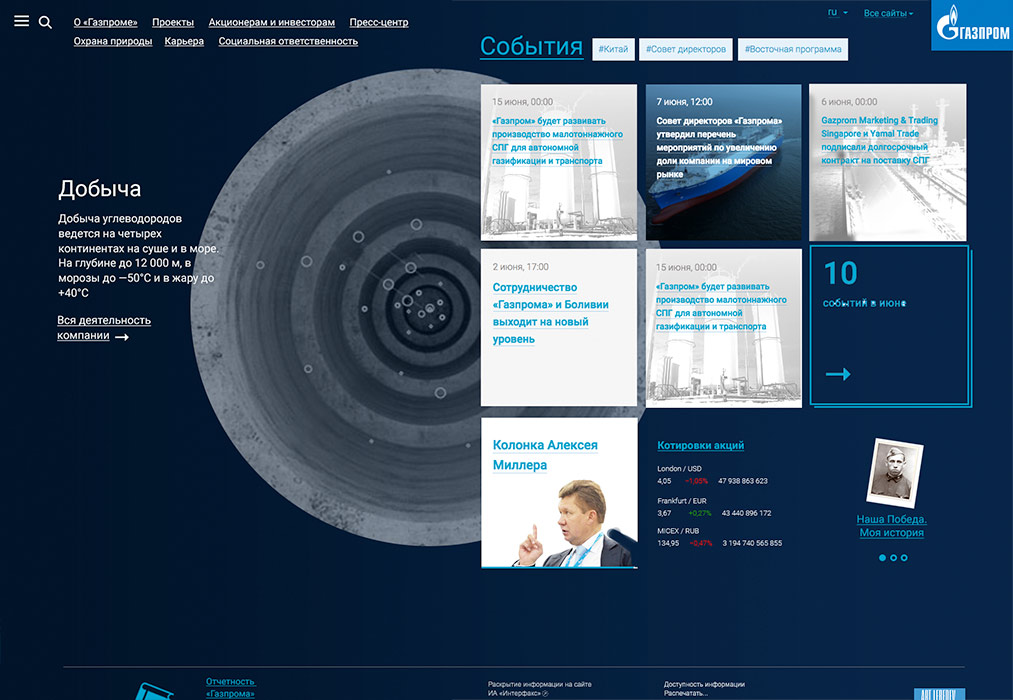Select the second carousel dot
1013x700 pixels.
click(x=893, y=558)
